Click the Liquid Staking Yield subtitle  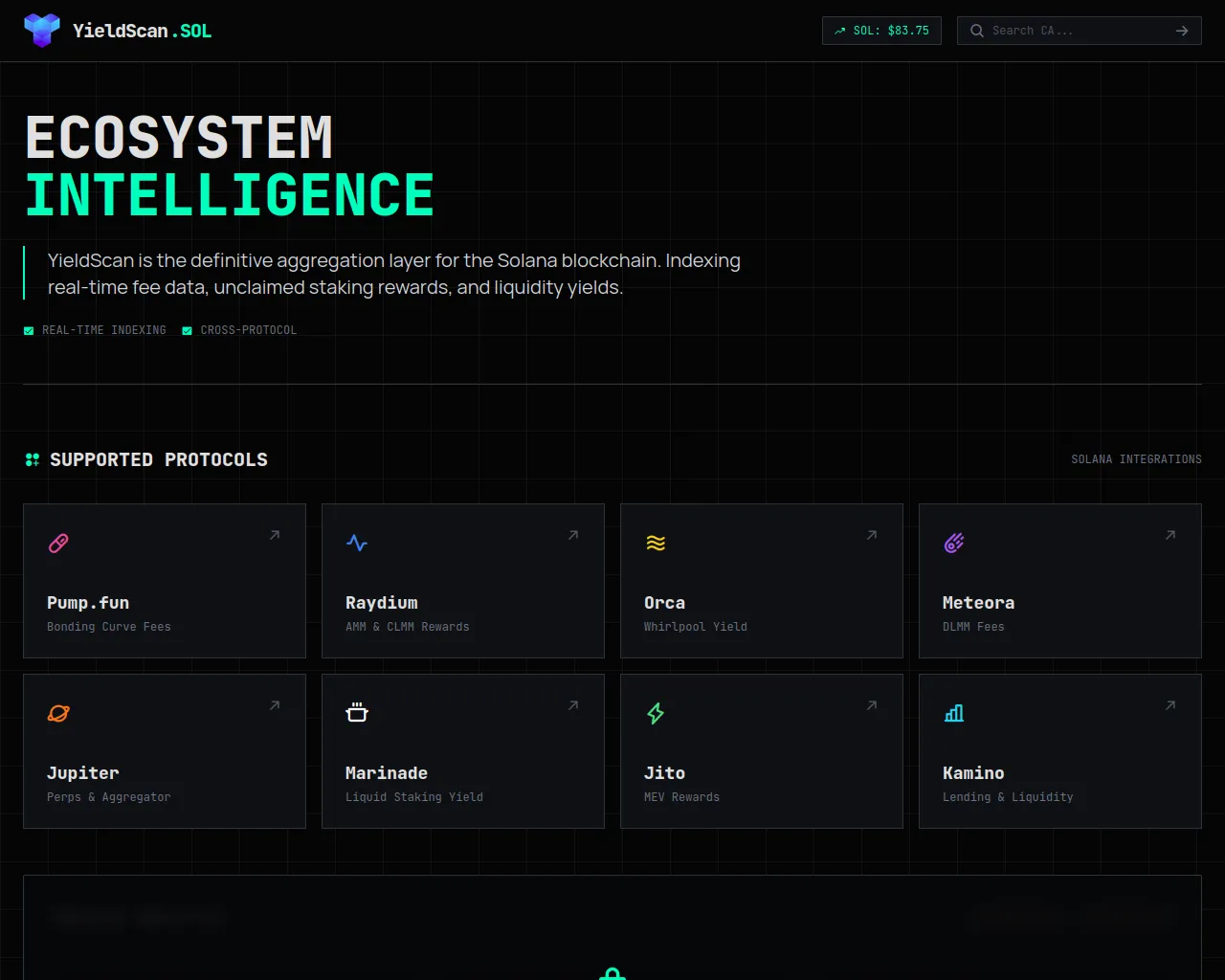pyautogui.click(x=414, y=797)
